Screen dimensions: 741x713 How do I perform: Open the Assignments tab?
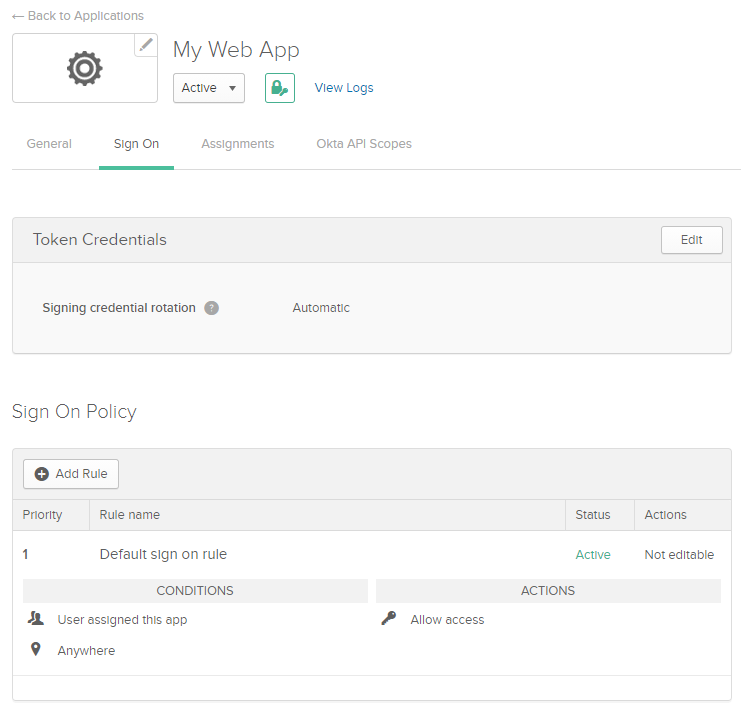click(237, 144)
